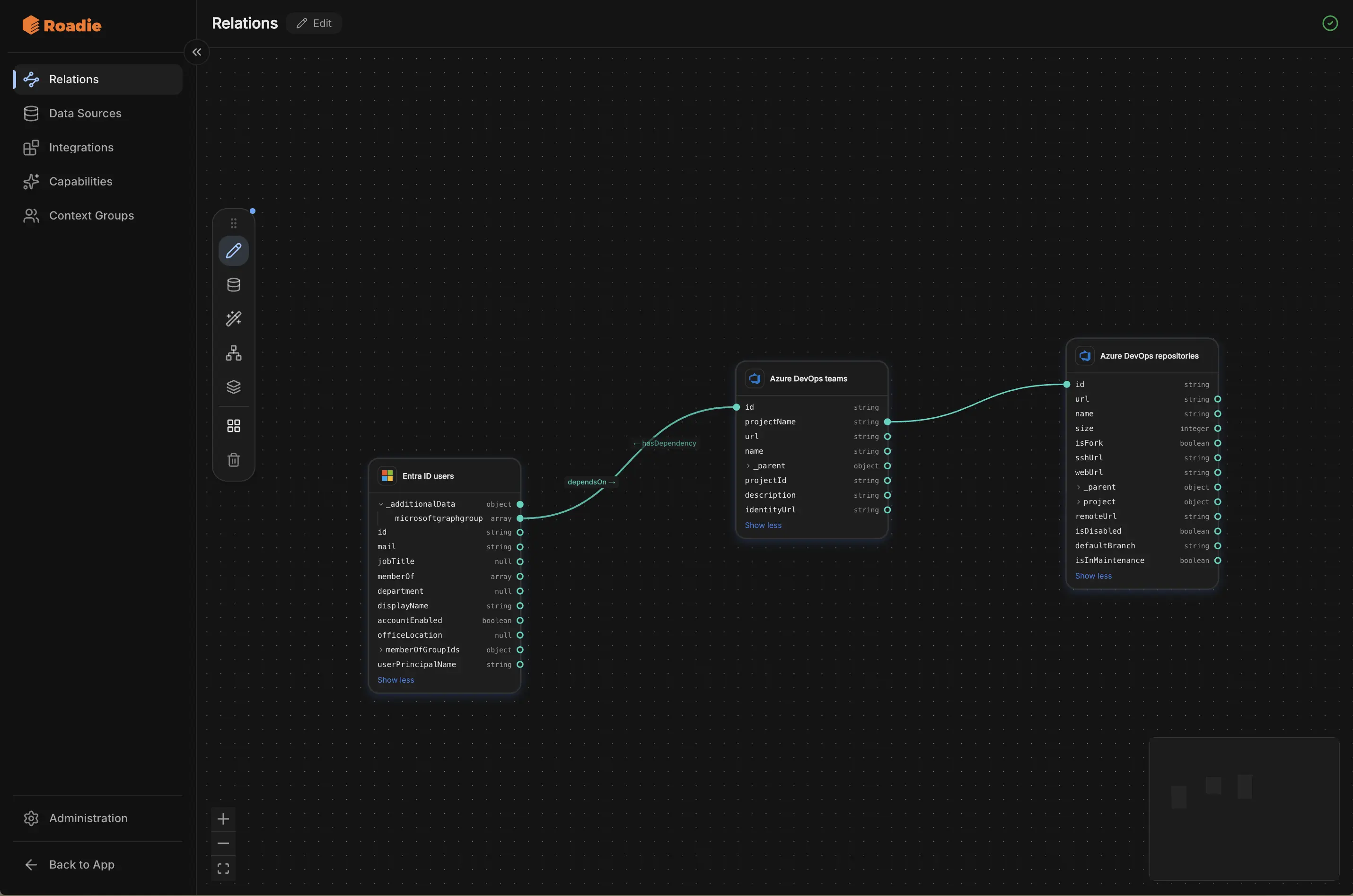Click the hasDependency relation label

click(665, 443)
